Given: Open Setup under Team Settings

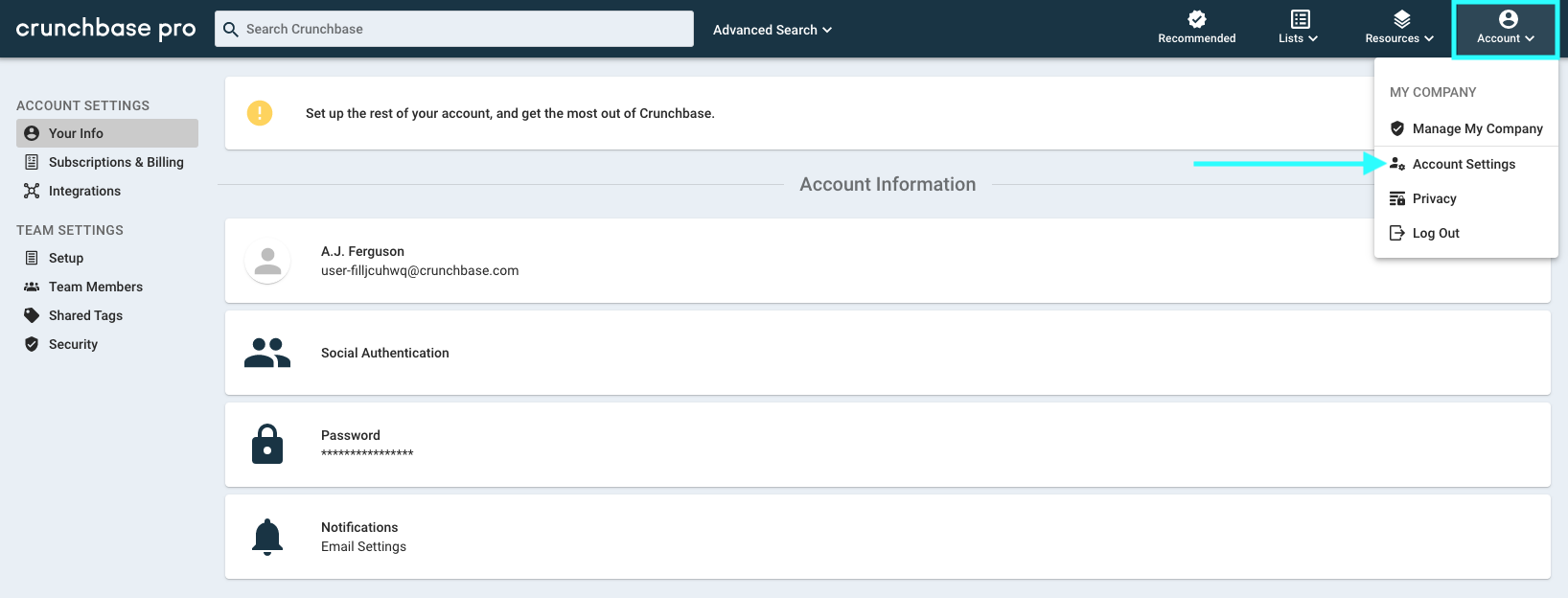Looking at the screenshot, I should coord(107,258).
